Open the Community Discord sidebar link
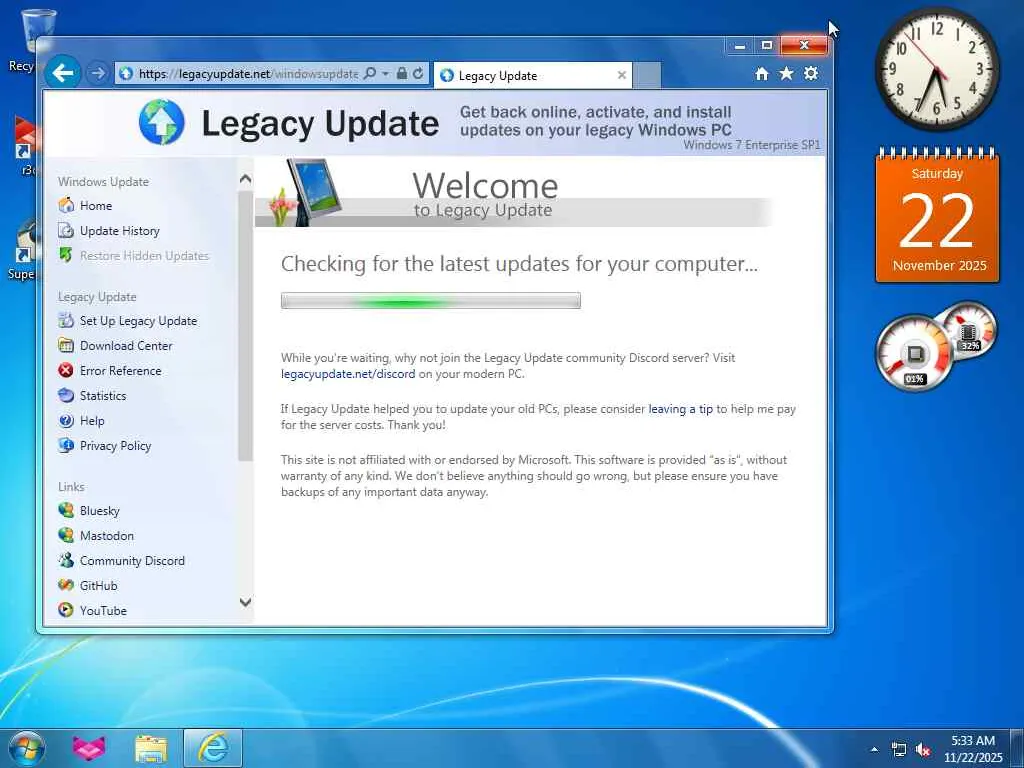 pos(133,561)
